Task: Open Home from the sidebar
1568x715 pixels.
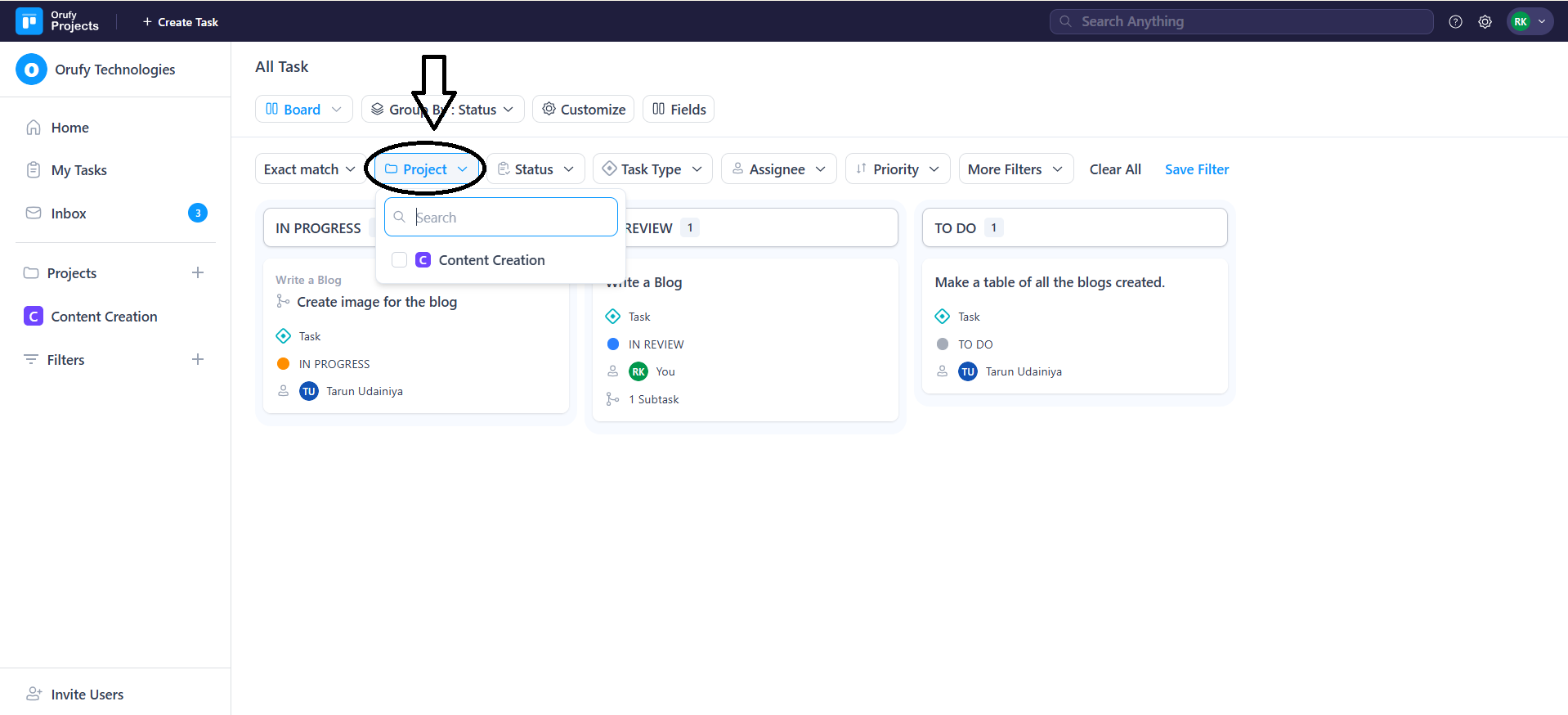Action: 69,128
